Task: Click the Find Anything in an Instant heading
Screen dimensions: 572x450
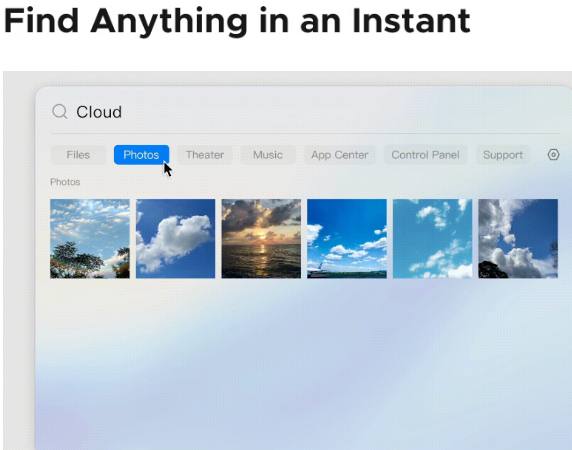Action: pyautogui.click(x=237, y=21)
